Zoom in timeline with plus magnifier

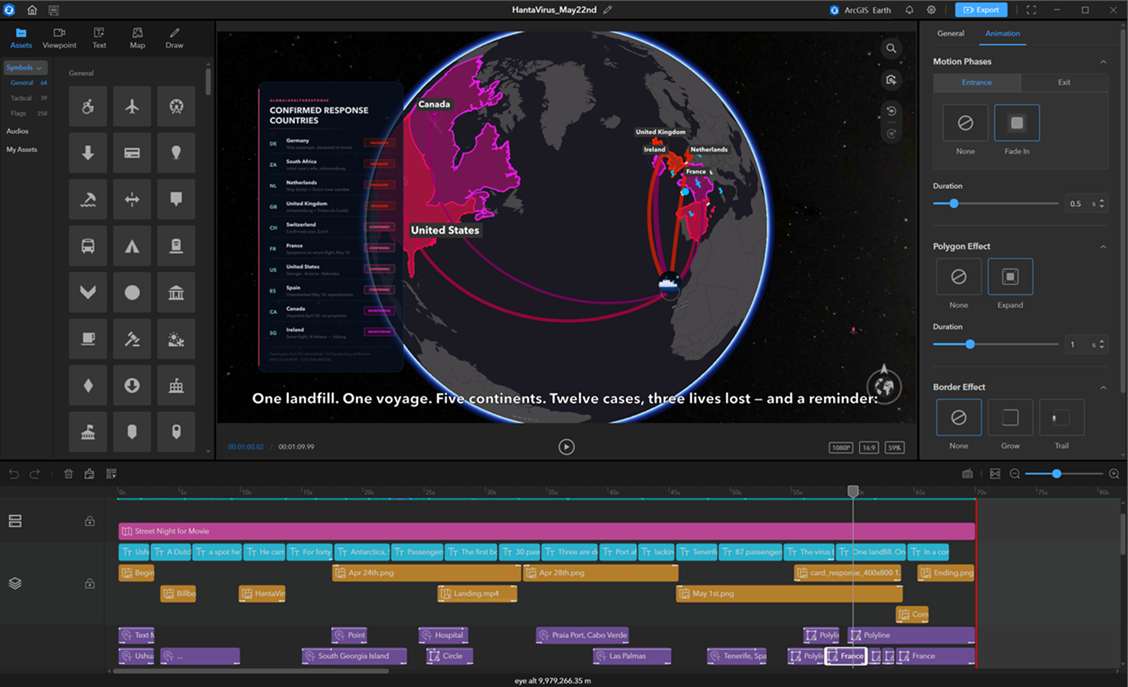click(x=1114, y=473)
